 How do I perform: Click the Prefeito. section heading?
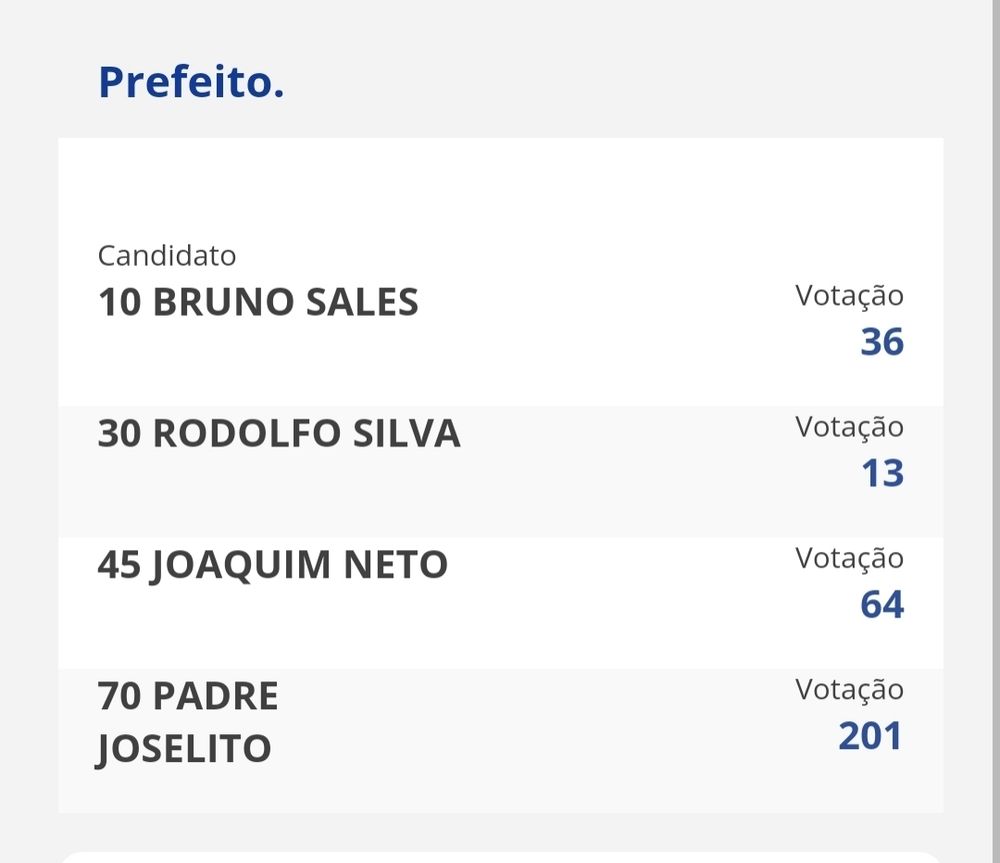click(x=191, y=82)
